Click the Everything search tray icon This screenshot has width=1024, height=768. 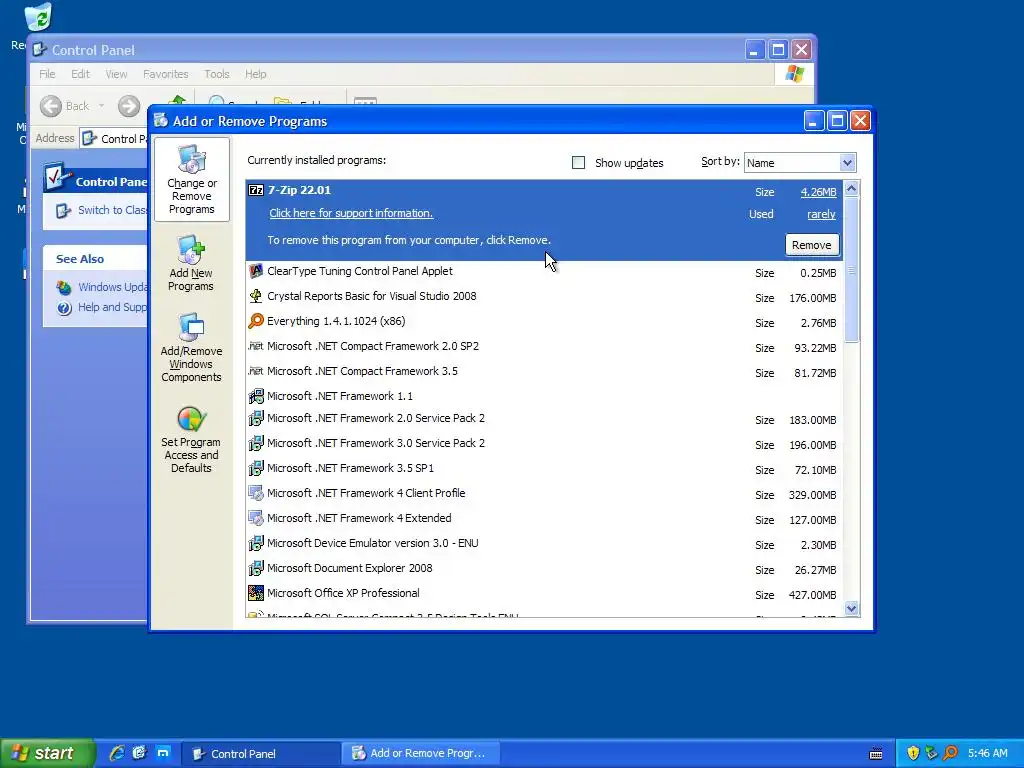click(x=950, y=753)
